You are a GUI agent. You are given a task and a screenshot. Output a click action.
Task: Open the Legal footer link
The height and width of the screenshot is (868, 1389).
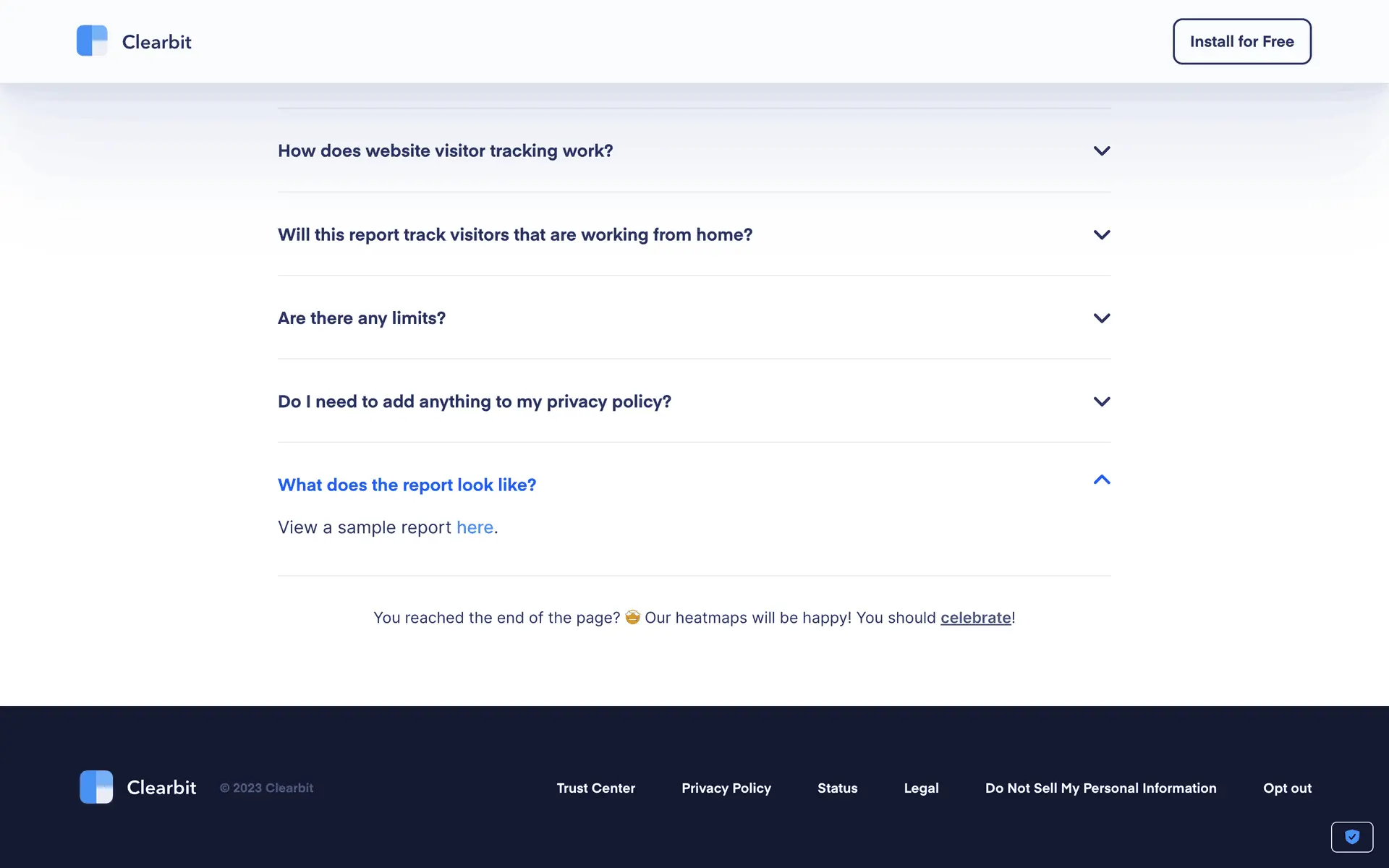921,788
